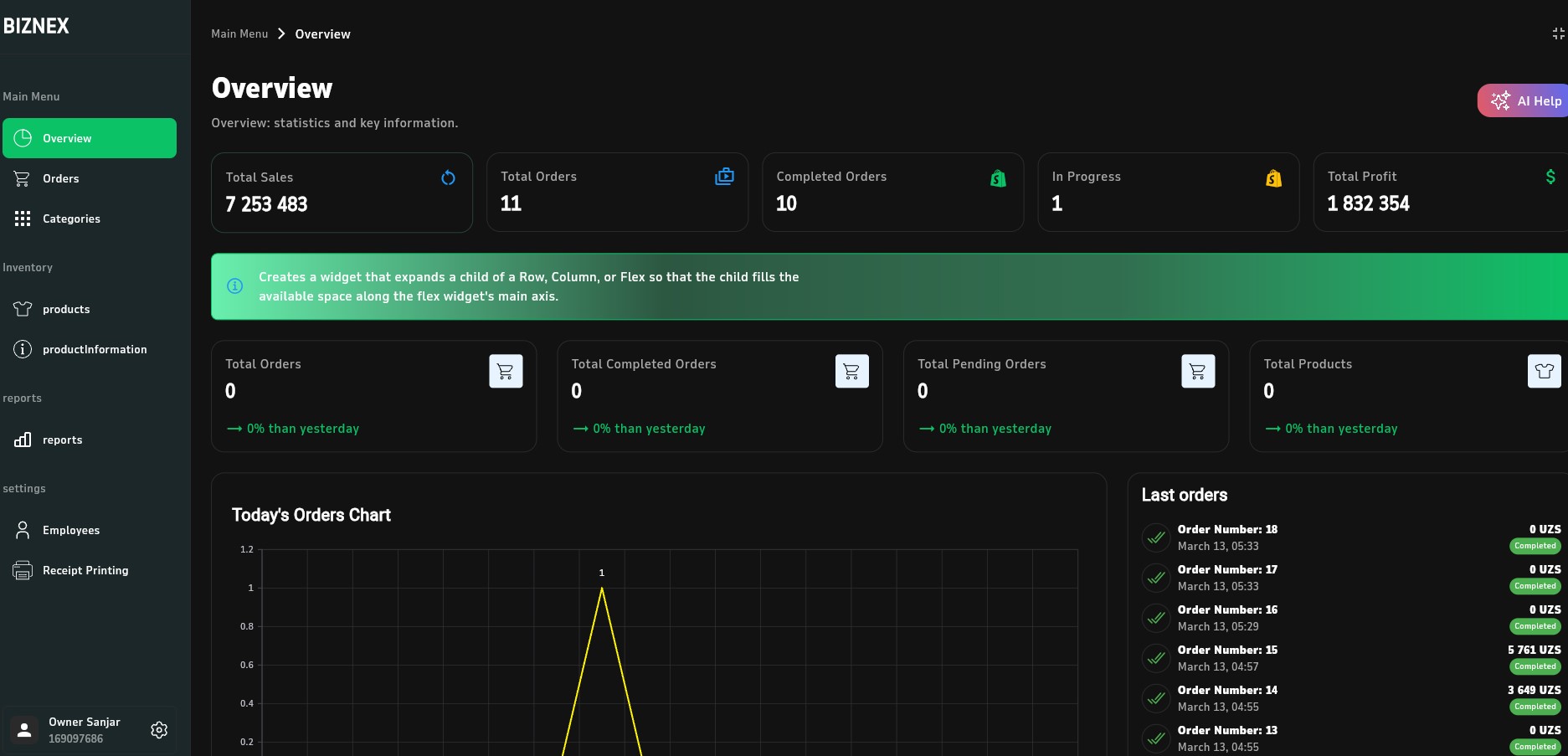Click the yellow bag icon on In Progress card

tap(1273, 177)
